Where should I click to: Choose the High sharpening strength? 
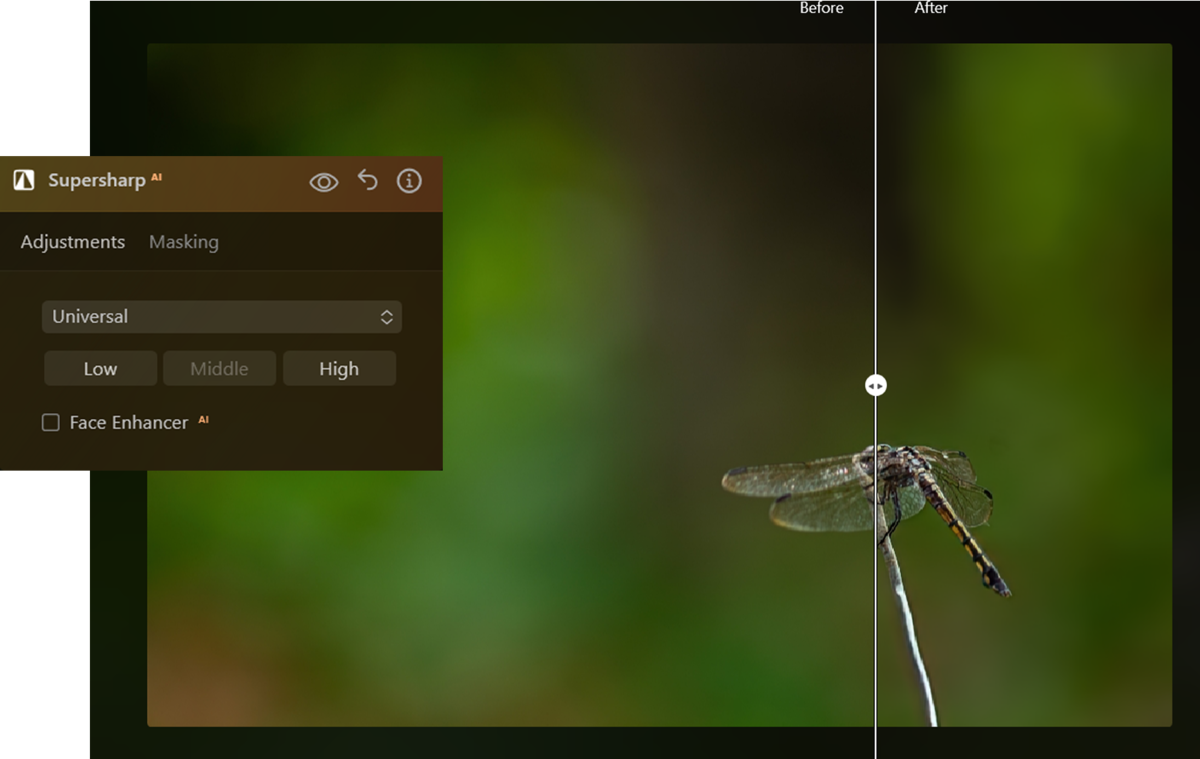[339, 368]
